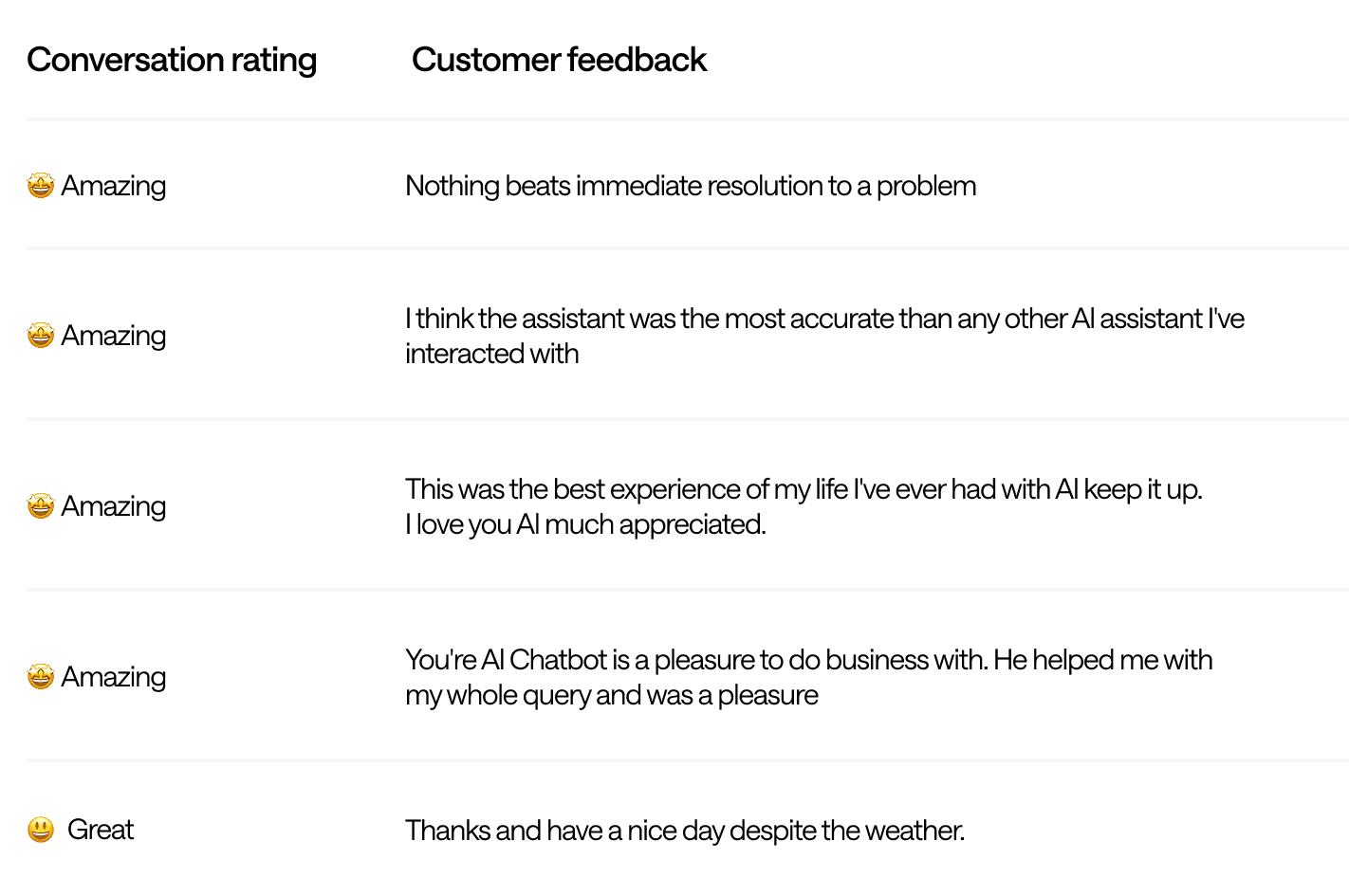Image resolution: width=1349 pixels, height=896 pixels.
Task: Click the 'my whole query and was a pleasure' line
Action: [611, 695]
